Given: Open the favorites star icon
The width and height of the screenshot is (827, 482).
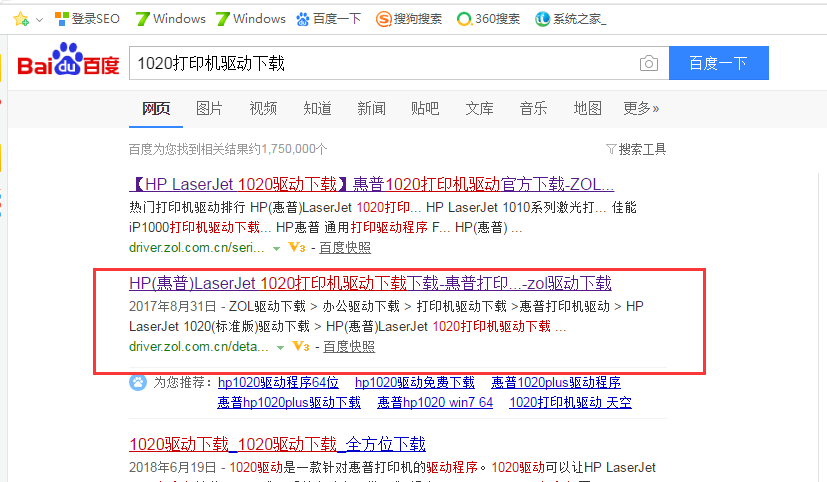Looking at the screenshot, I should pos(20,19).
